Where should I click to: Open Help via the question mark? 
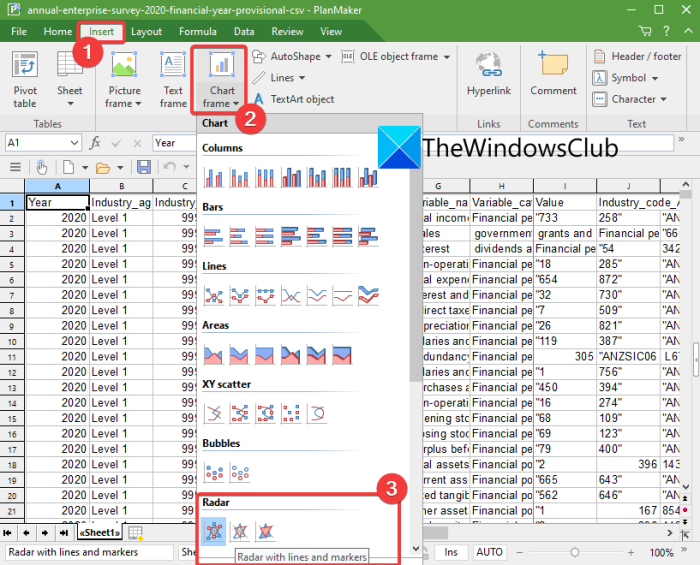point(666,31)
